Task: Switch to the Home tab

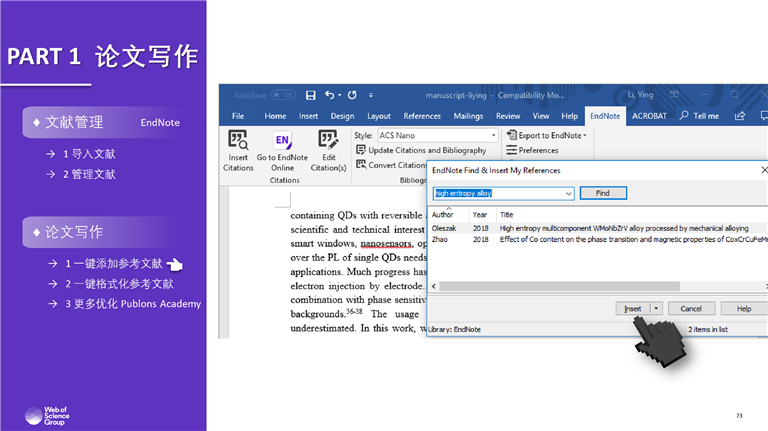Action: (275, 116)
